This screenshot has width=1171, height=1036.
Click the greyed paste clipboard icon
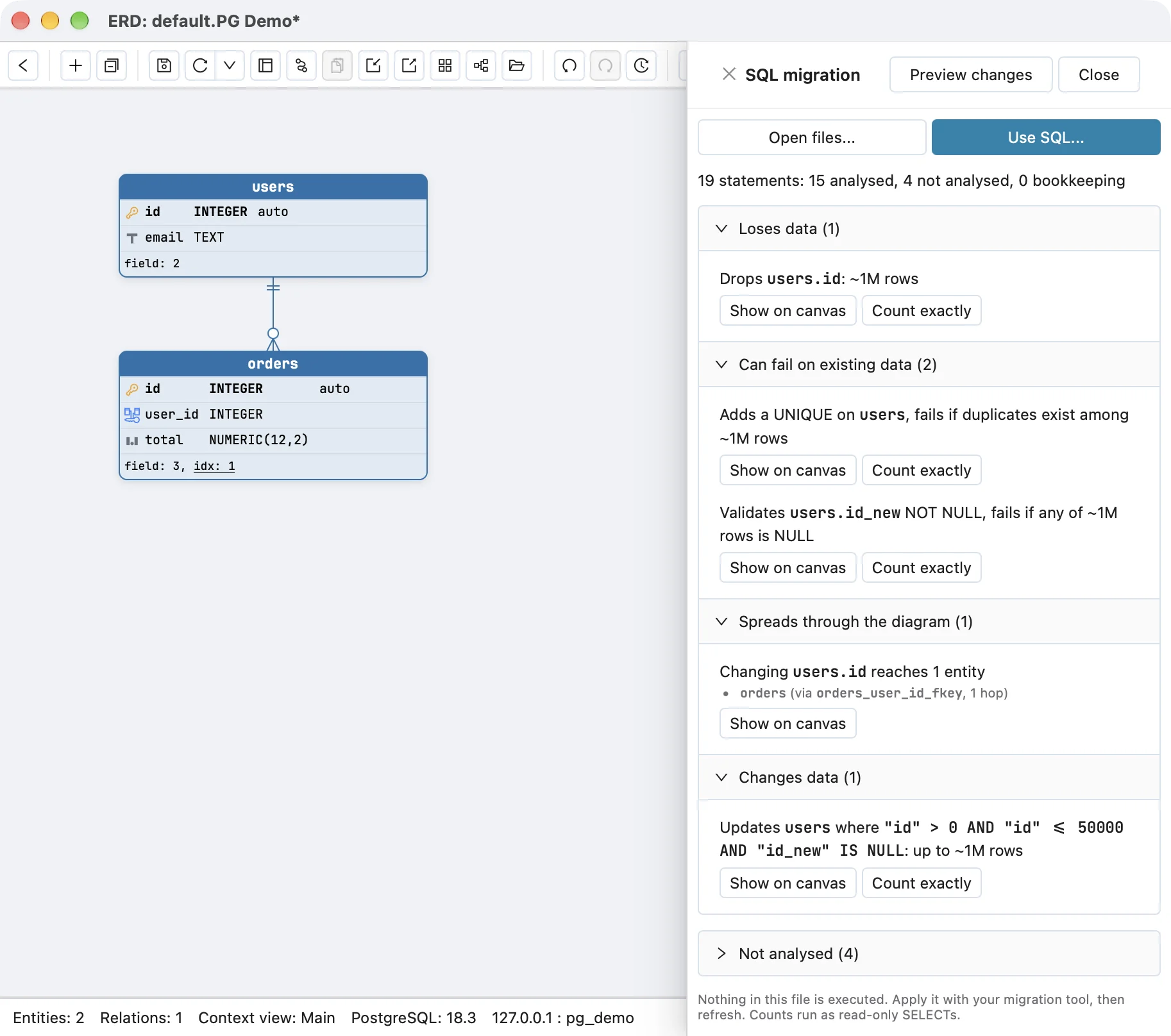click(337, 65)
